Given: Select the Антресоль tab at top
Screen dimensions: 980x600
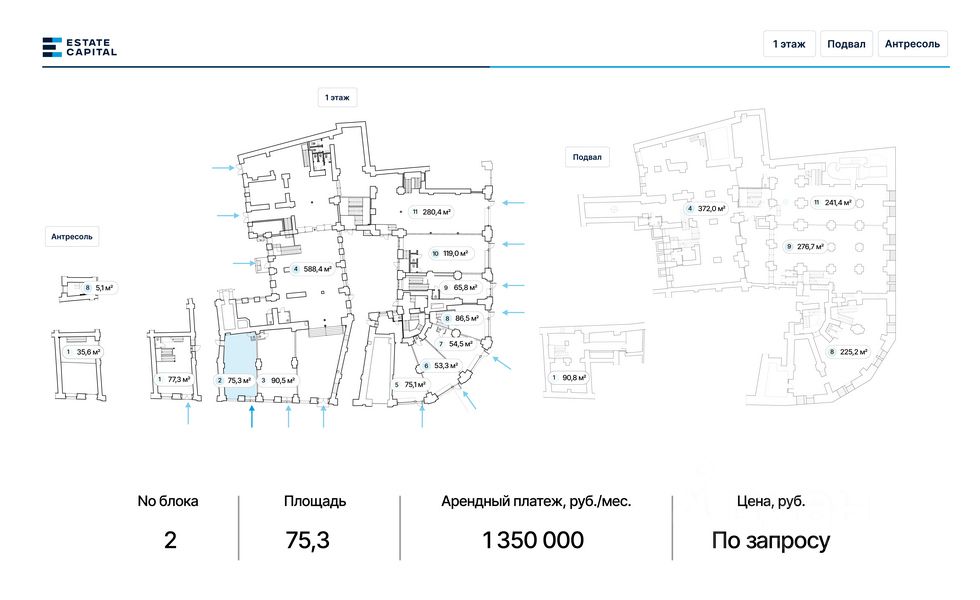Looking at the screenshot, I should [x=912, y=44].
